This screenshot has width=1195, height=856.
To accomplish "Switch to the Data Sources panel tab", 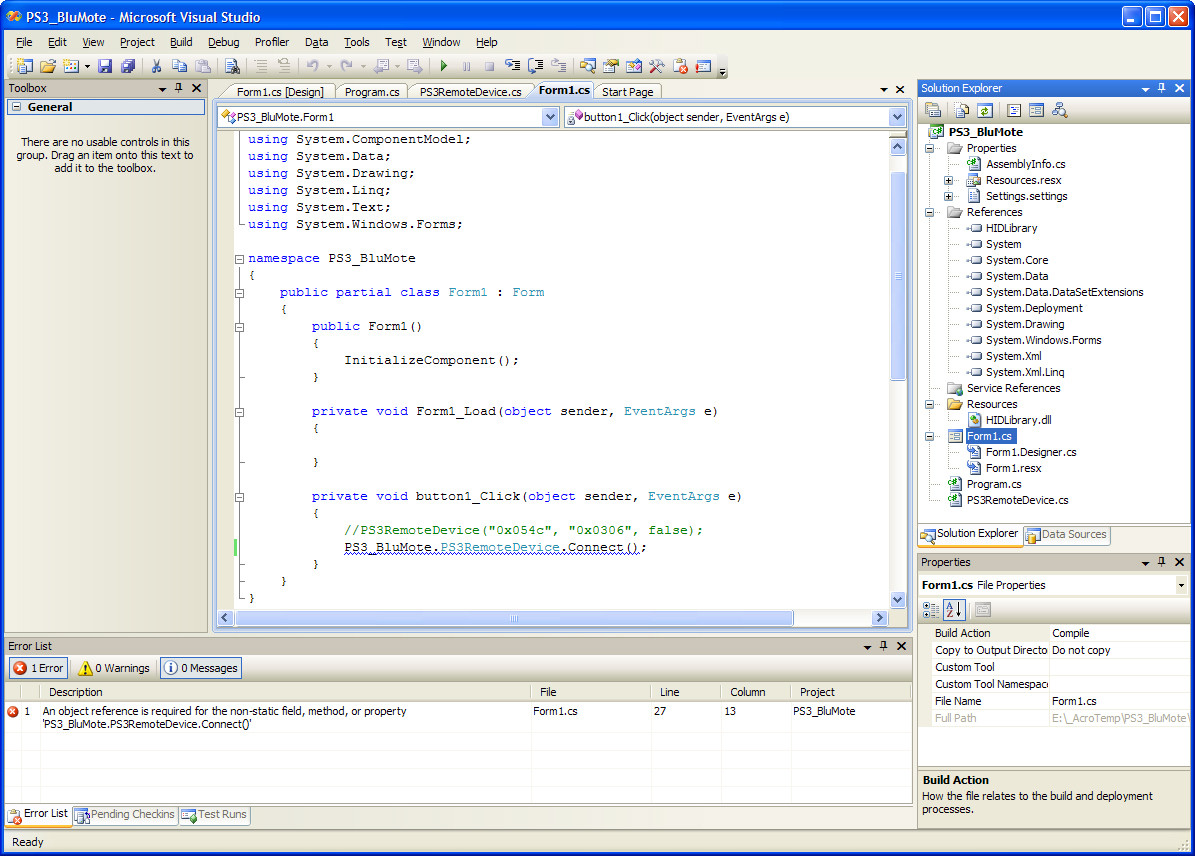I will 1067,535.
